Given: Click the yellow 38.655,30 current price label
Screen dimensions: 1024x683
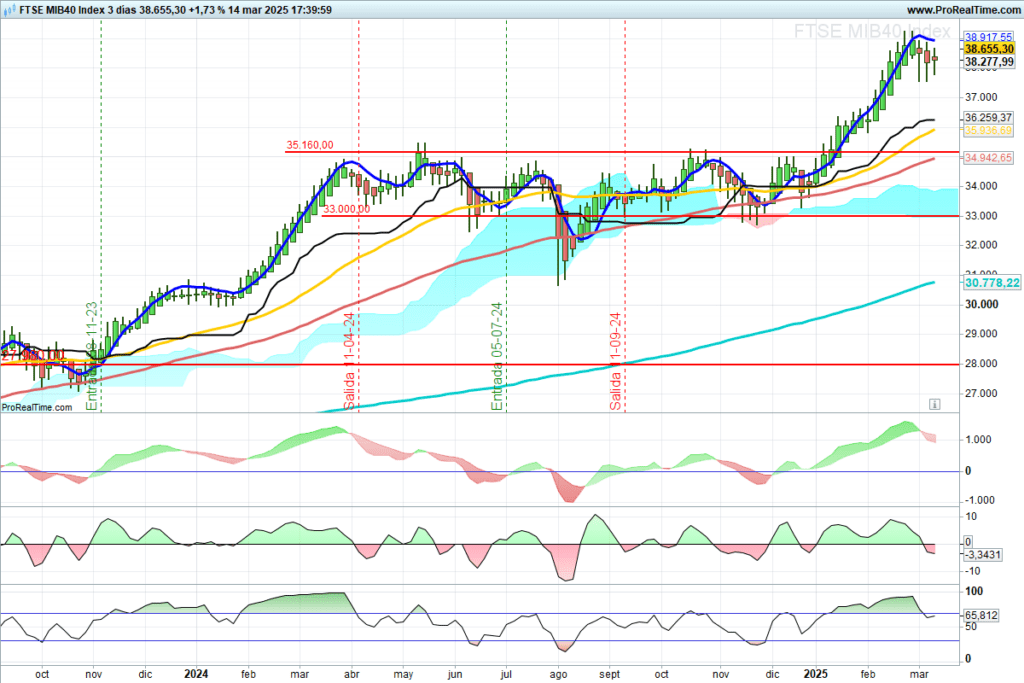Looking at the screenshot, I should [989, 49].
